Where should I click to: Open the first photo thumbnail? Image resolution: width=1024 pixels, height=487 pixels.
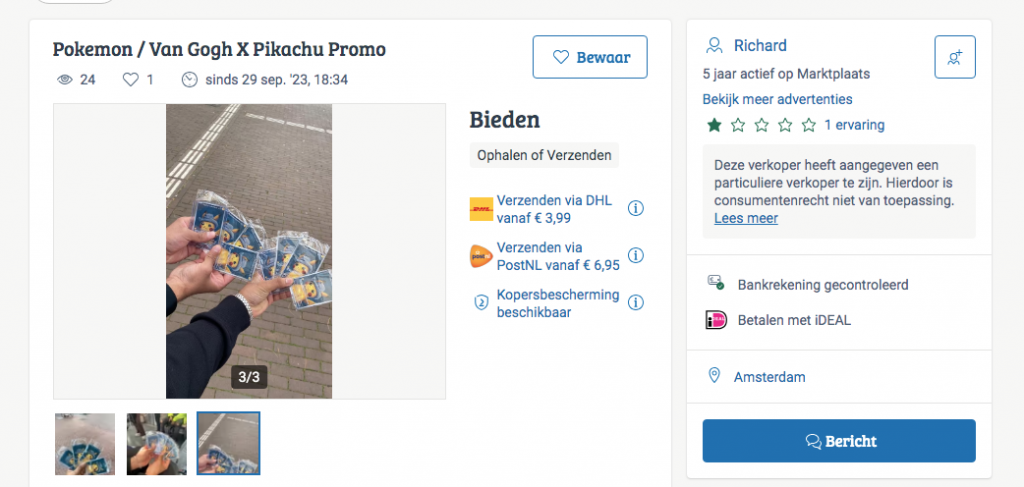85,443
